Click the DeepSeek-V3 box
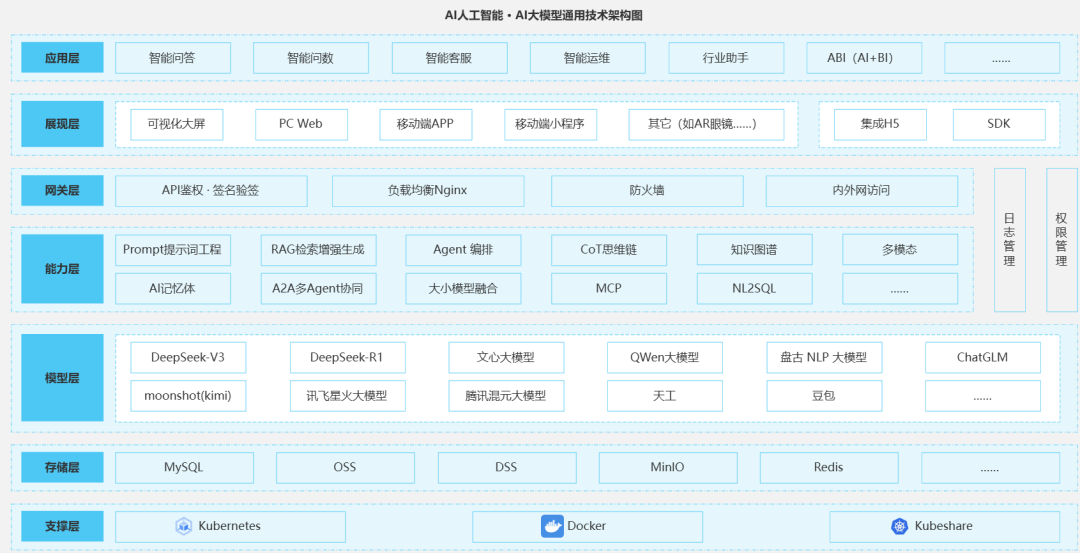 coord(188,357)
